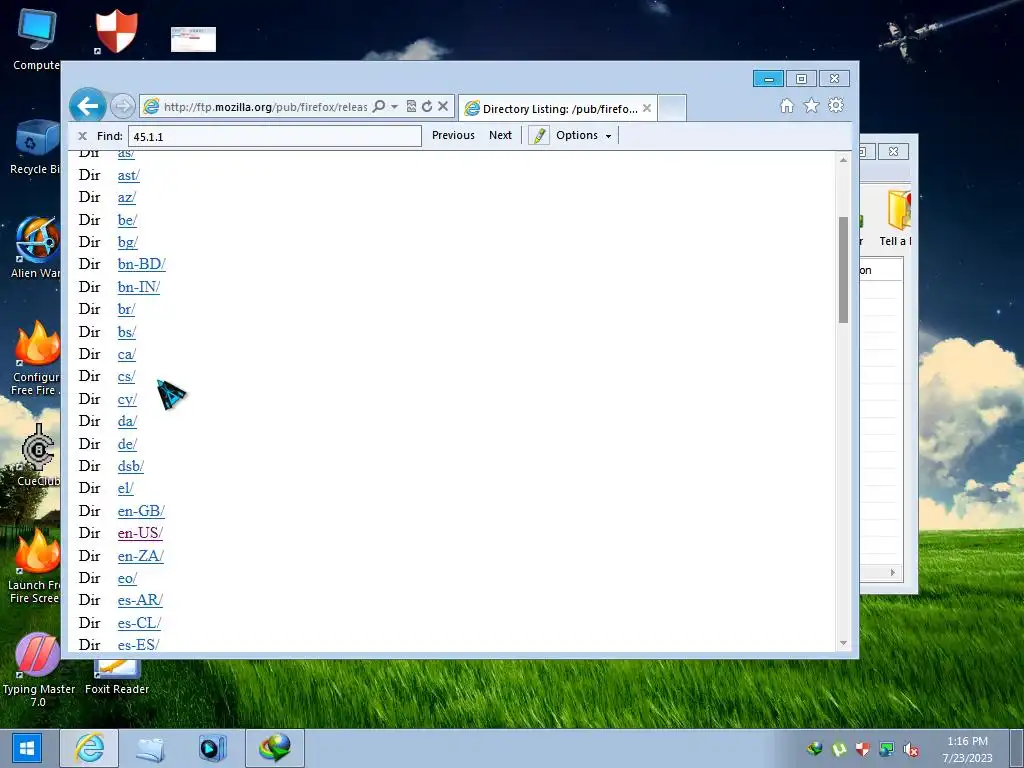Click the taskbar clock showing 1:16 PM
Screen dimensions: 1024x768
point(967,749)
